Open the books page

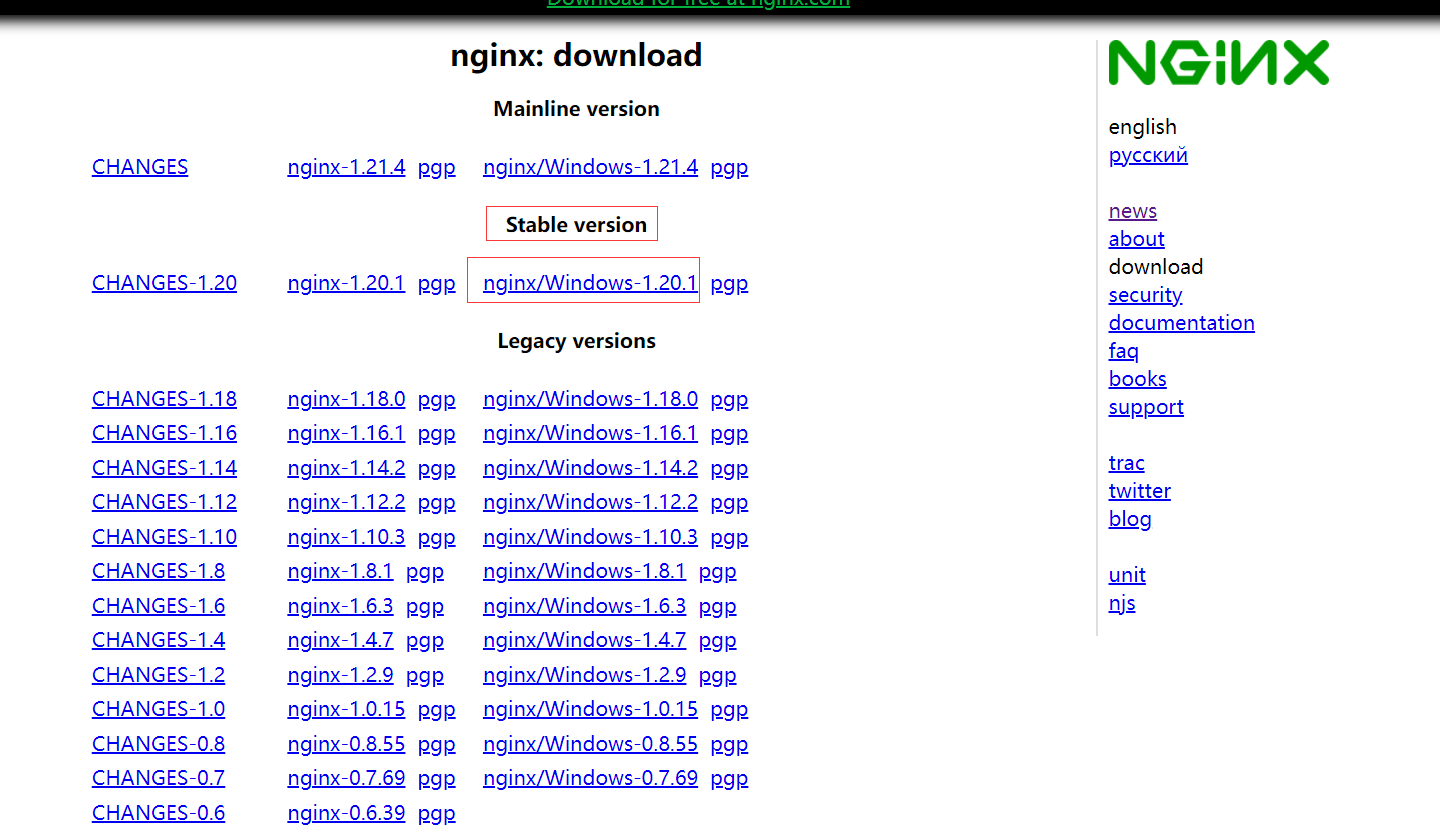1138,379
